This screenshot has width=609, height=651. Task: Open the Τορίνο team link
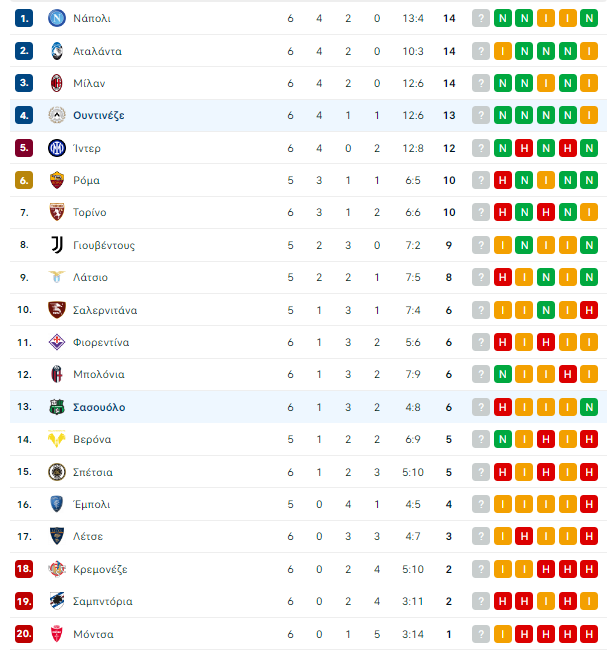pos(90,213)
